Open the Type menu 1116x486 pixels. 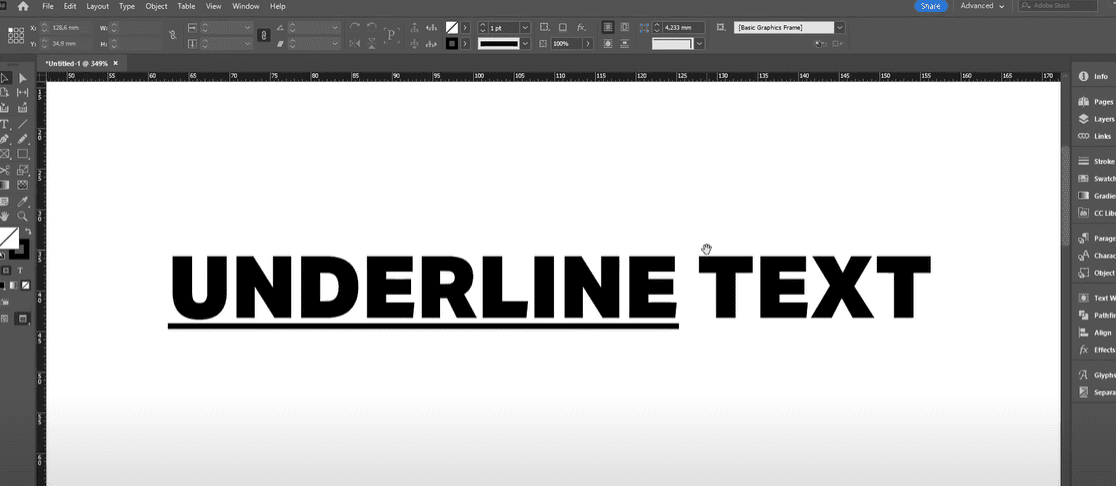[127, 6]
